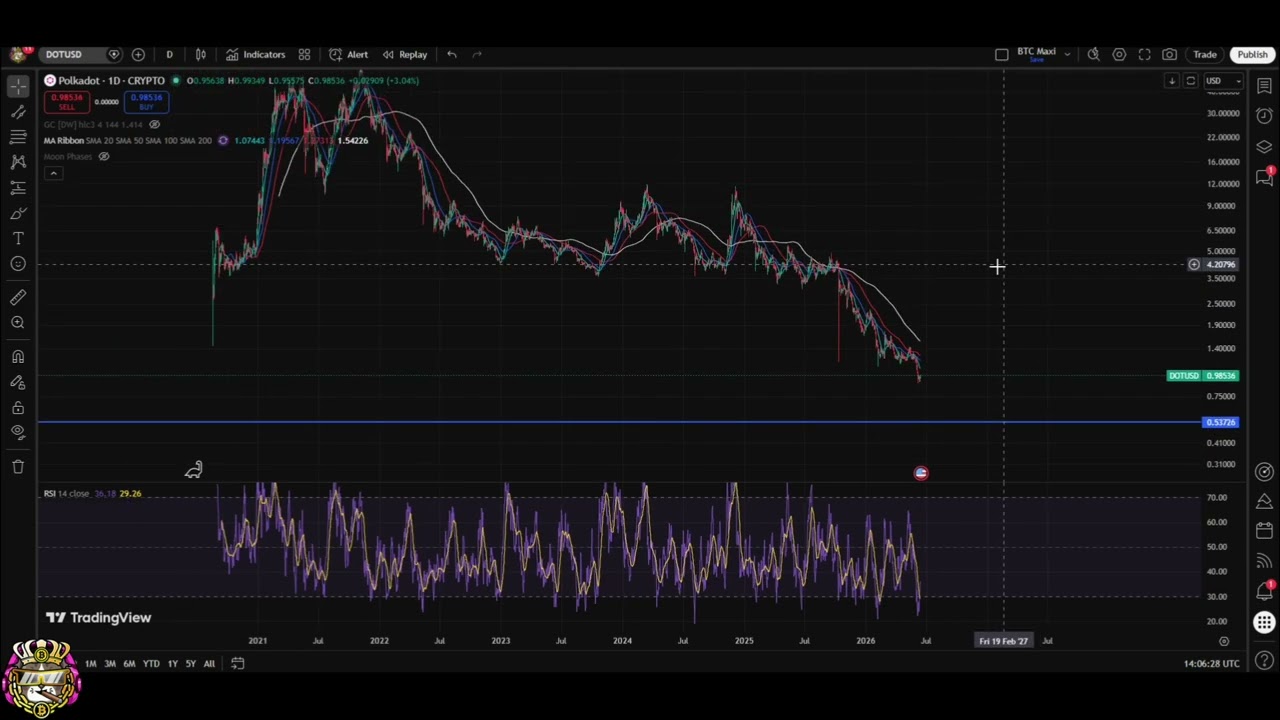Screen dimensions: 1280x720
Task: Select the trend line drawing tool
Action: coord(18,112)
